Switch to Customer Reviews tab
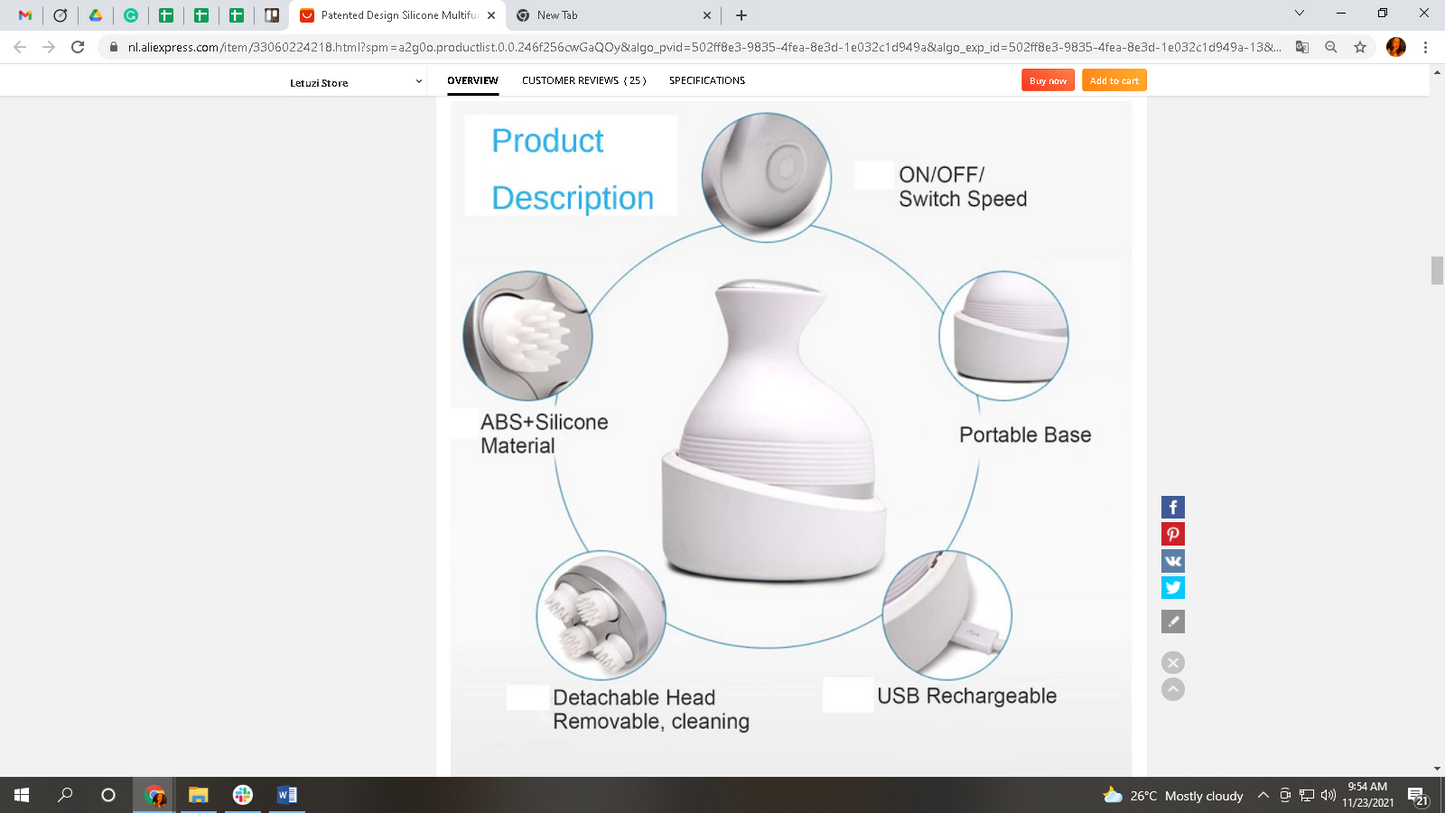The height and width of the screenshot is (813, 1445). (584, 80)
